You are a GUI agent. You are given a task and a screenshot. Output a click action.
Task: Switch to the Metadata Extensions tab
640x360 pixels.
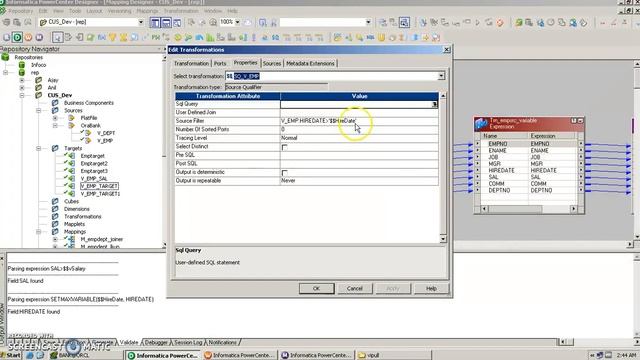(310, 64)
